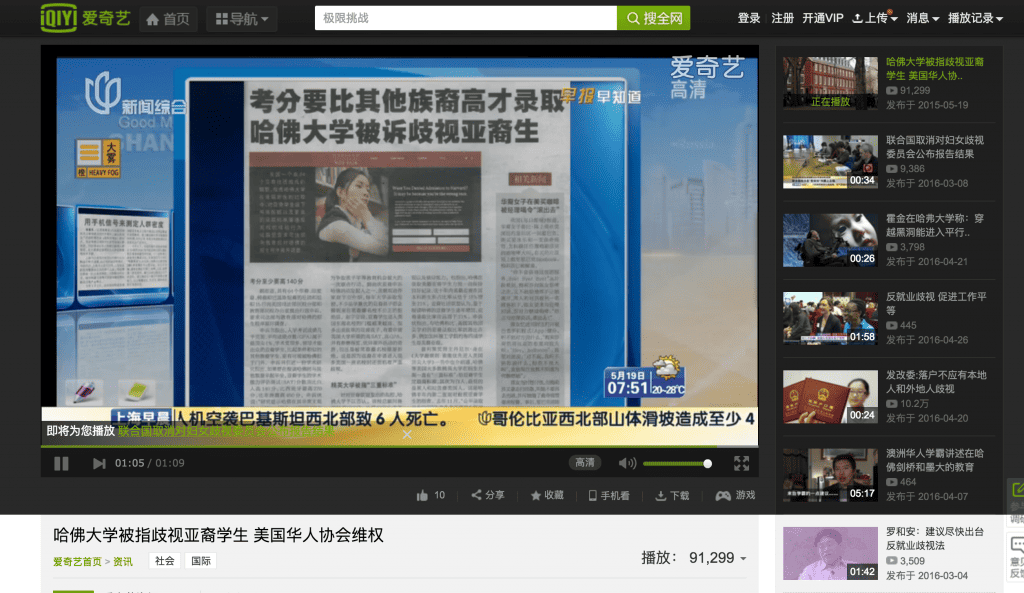Close the upcoming video notice

(407, 434)
